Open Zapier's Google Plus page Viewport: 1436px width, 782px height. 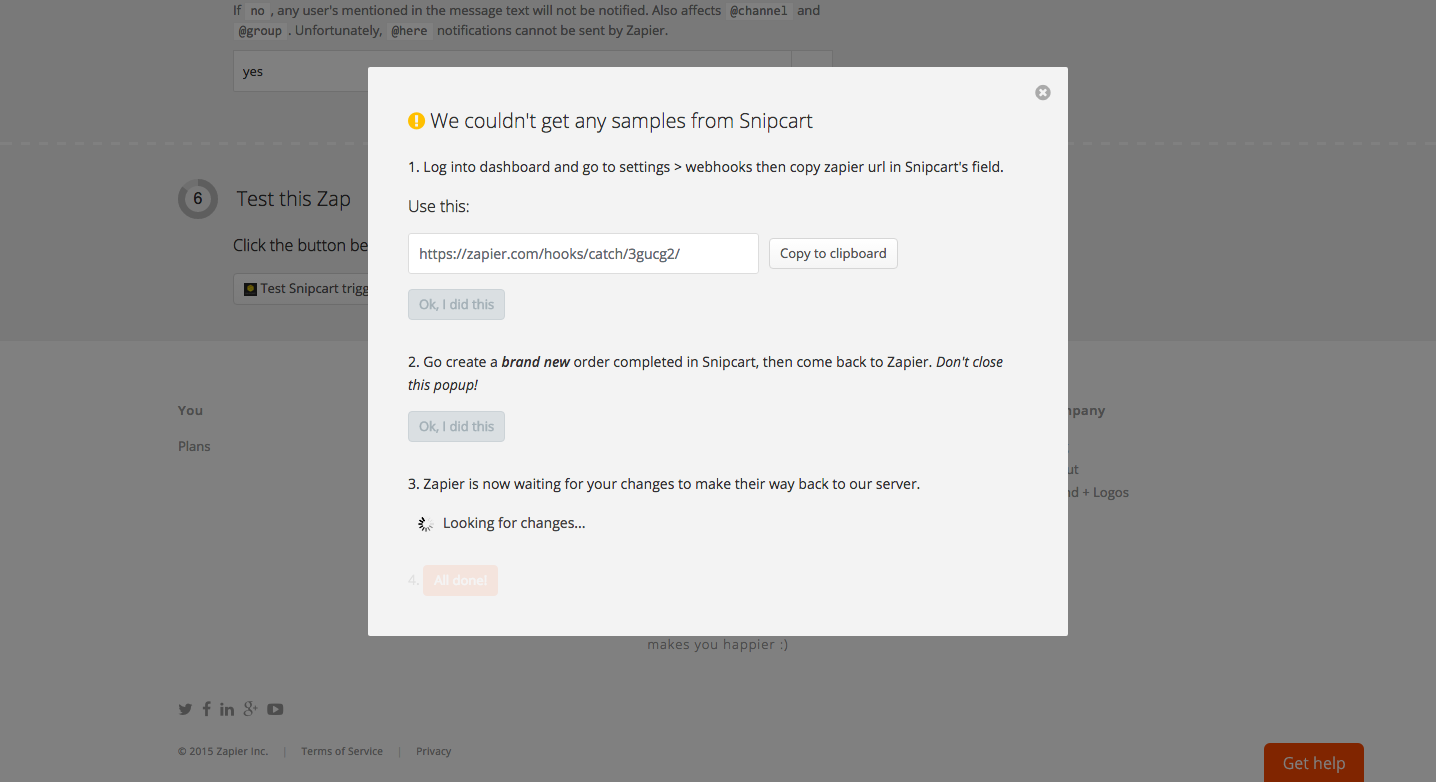[x=250, y=709]
